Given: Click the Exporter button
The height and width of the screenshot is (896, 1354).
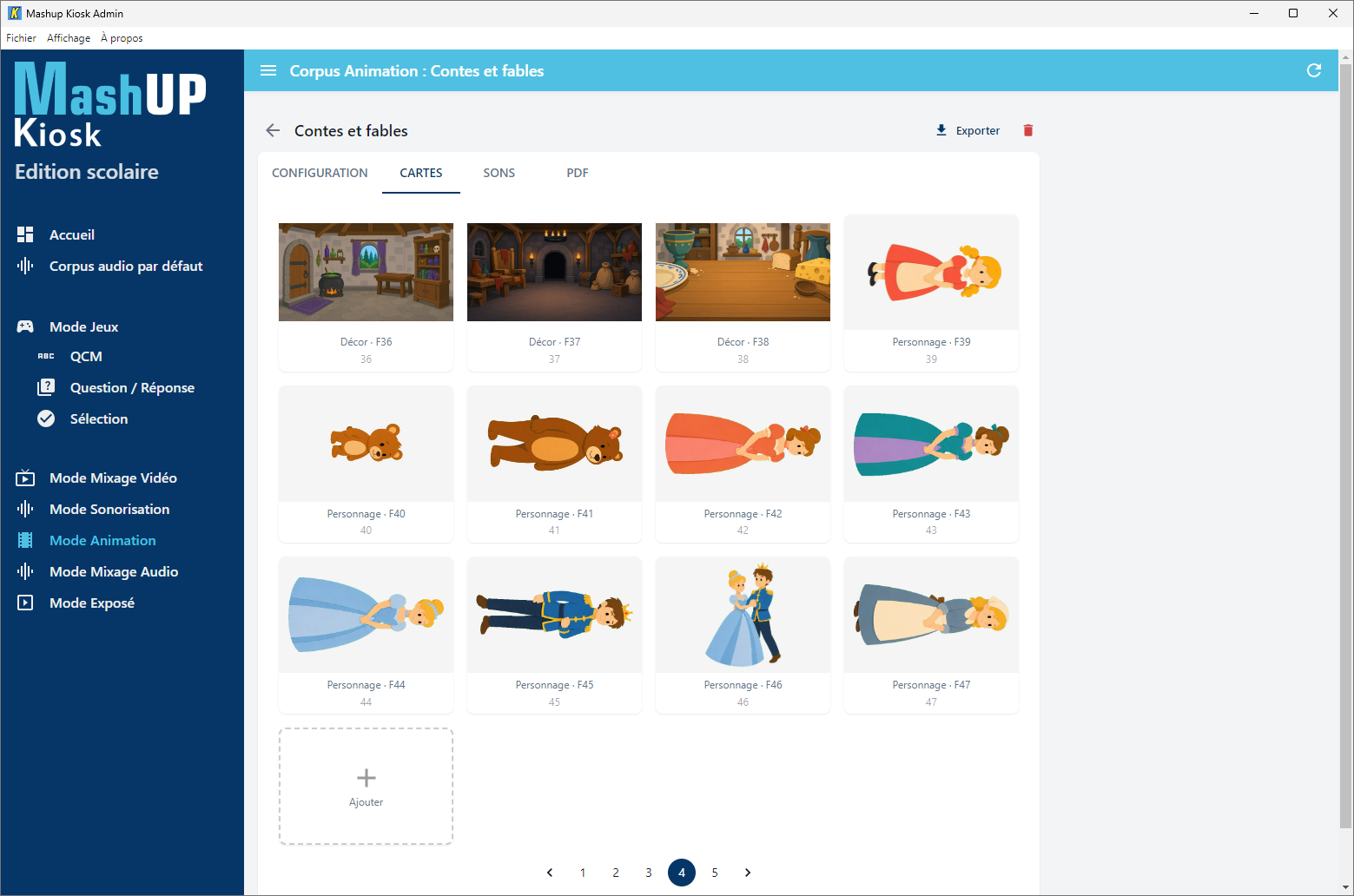Looking at the screenshot, I should pos(968,130).
